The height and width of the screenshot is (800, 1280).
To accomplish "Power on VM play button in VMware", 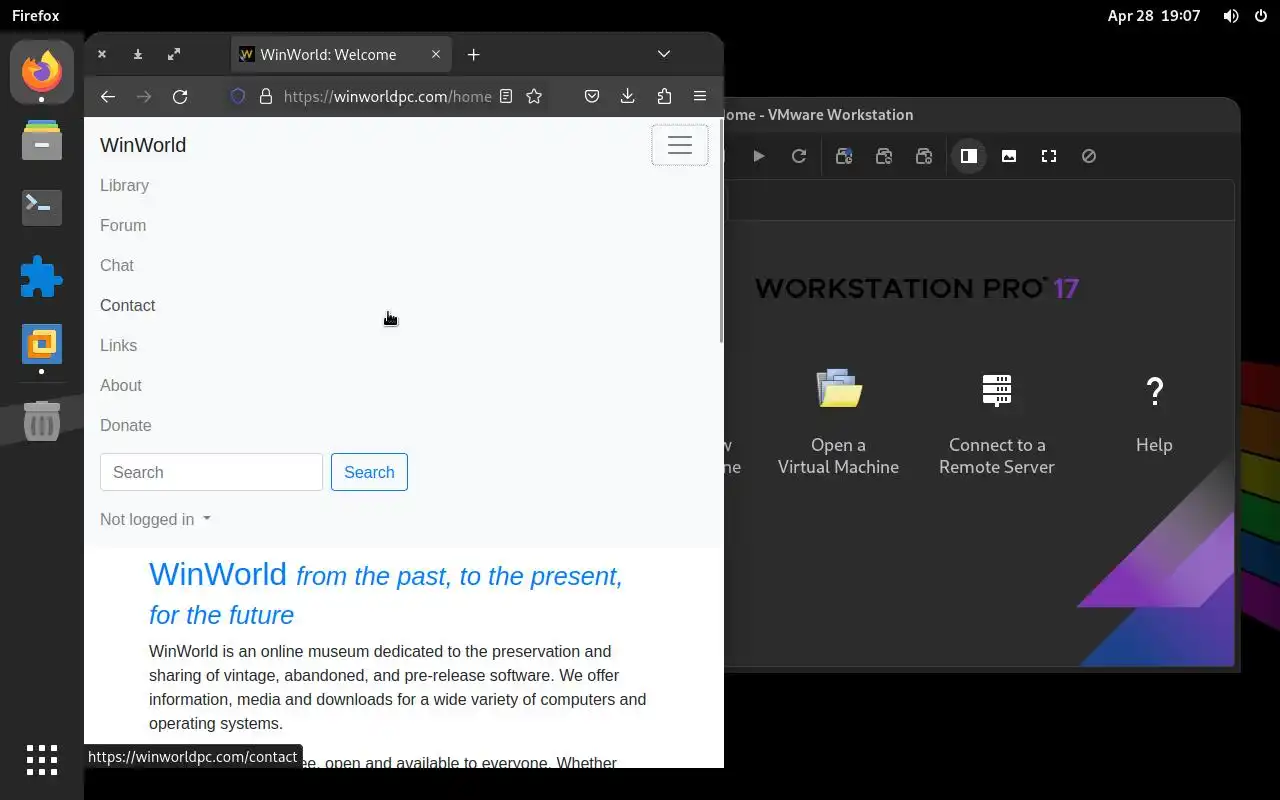I will [758, 156].
